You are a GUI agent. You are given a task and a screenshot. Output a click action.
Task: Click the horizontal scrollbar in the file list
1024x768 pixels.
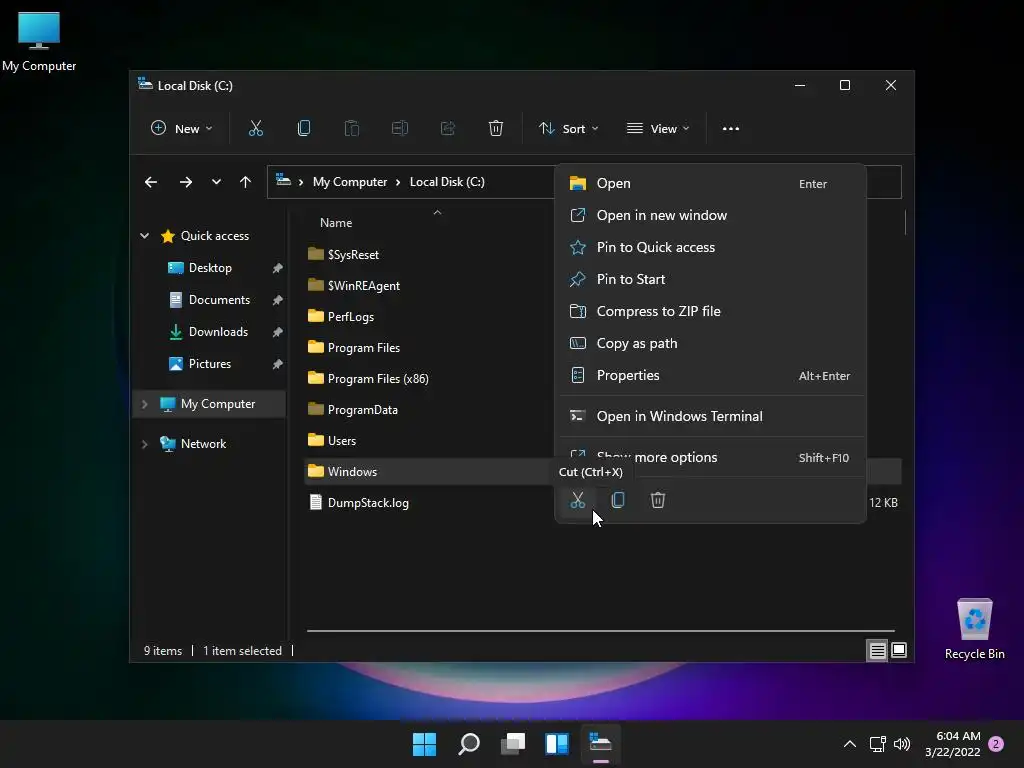(x=601, y=631)
